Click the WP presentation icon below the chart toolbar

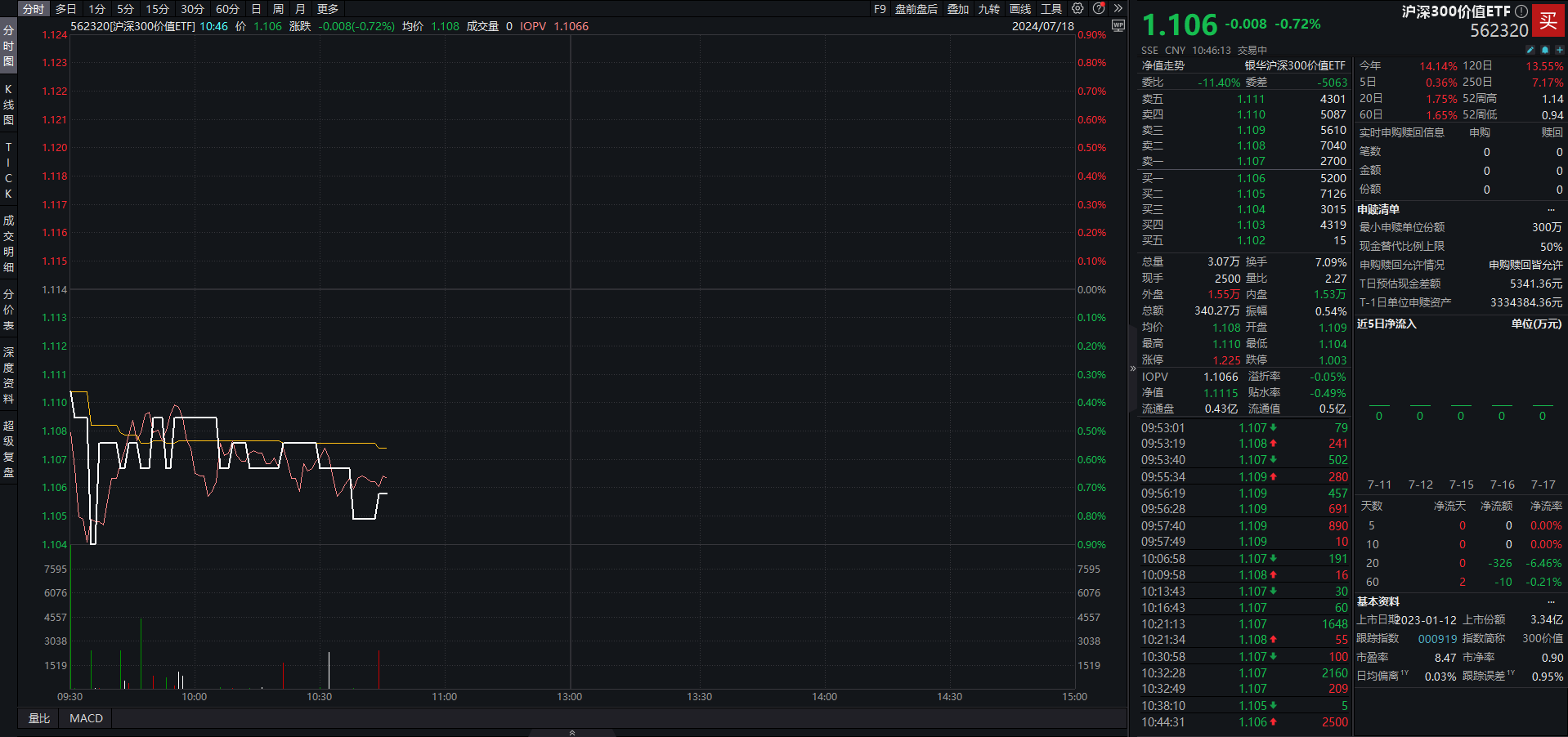coord(1118,26)
